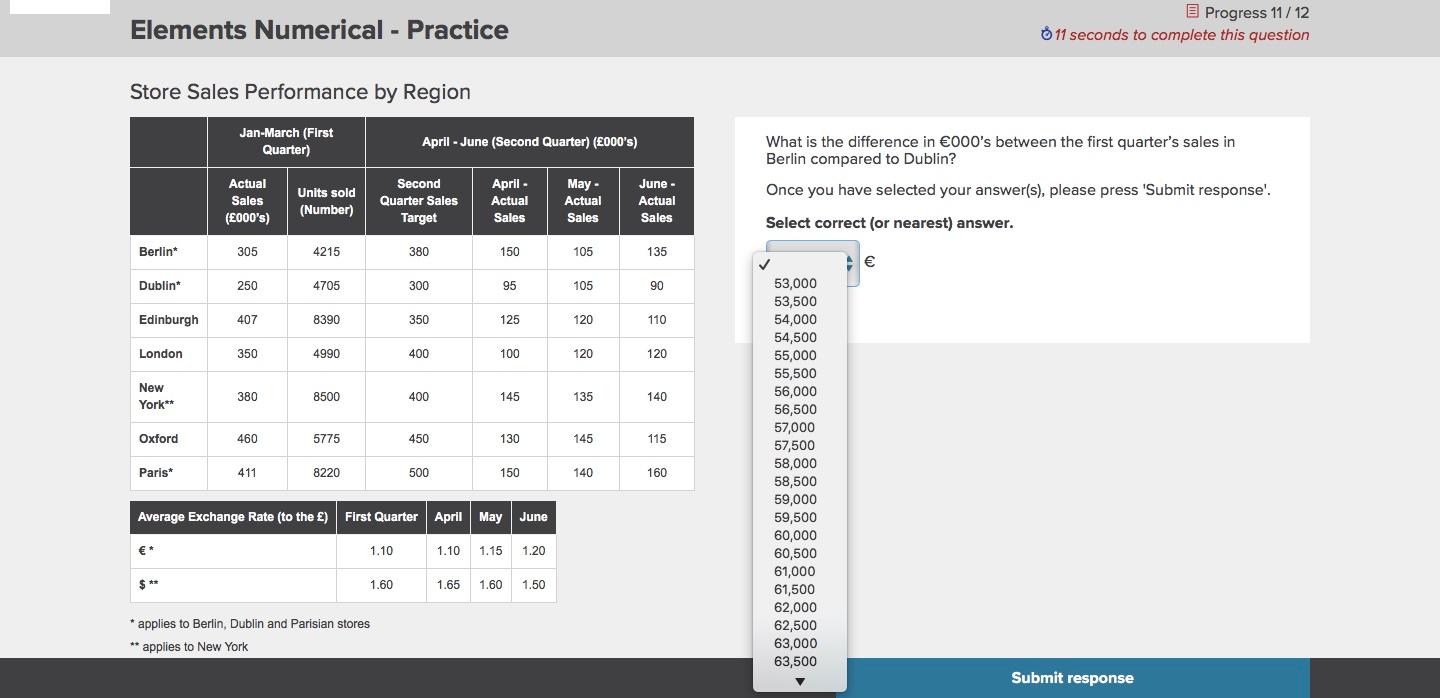Click the Euro symbol beside the dropdown
Screen dimensions: 1440x698
(x=867, y=262)
